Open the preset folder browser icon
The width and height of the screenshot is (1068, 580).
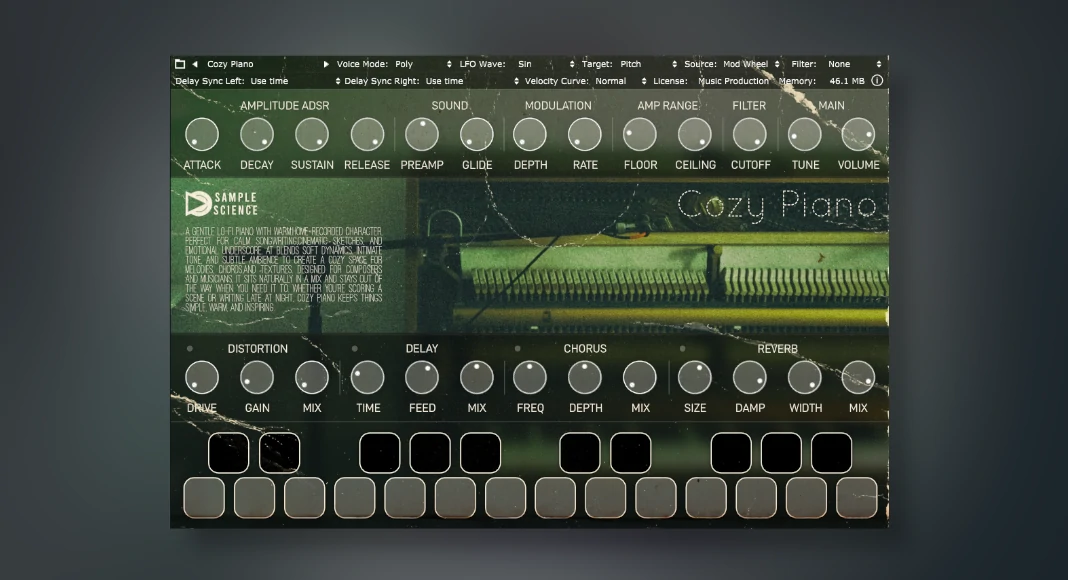click(x=180, y=64)
